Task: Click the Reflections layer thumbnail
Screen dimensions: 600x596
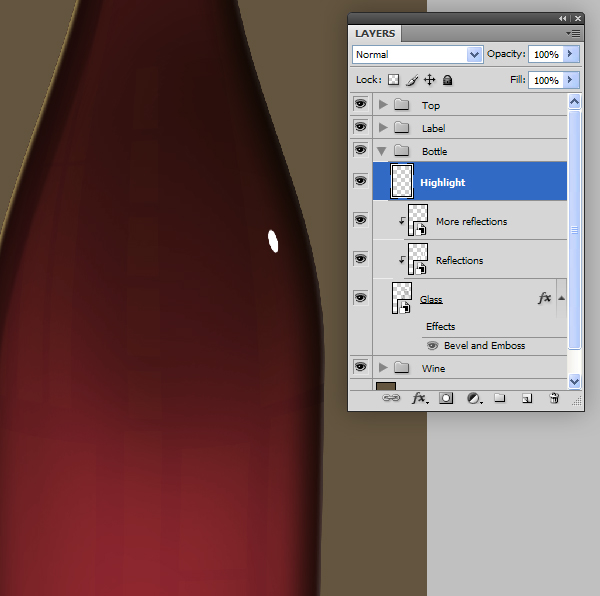Action: click(417, 259)
